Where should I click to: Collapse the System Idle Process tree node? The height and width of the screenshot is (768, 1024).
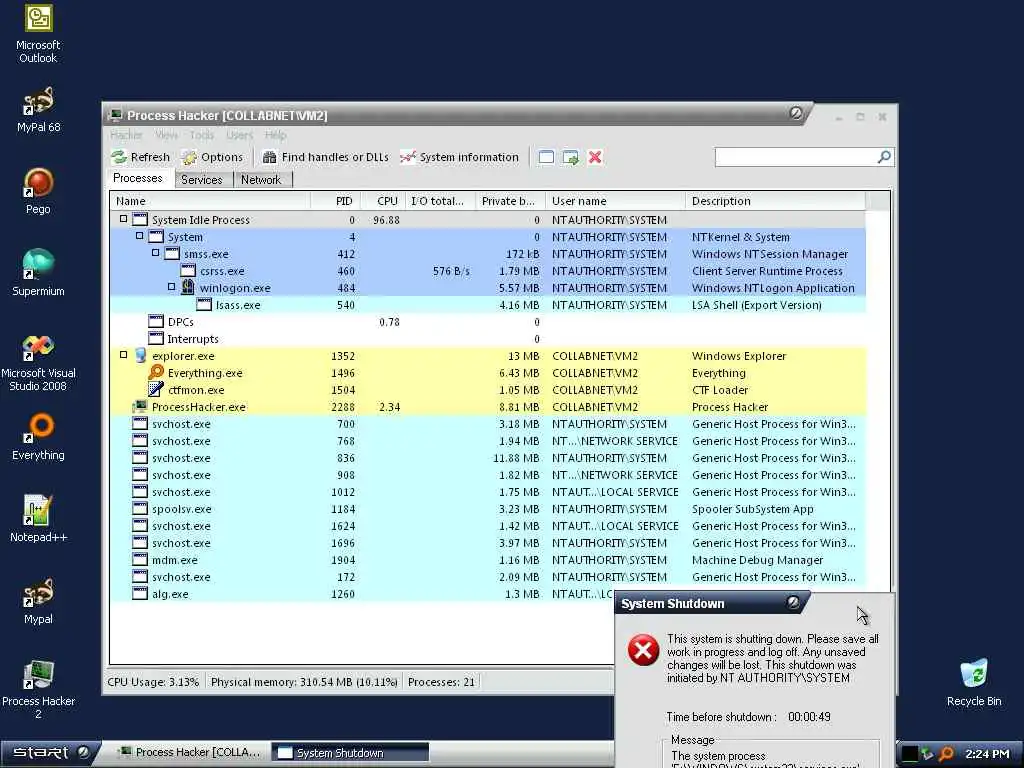click(123, 219)
